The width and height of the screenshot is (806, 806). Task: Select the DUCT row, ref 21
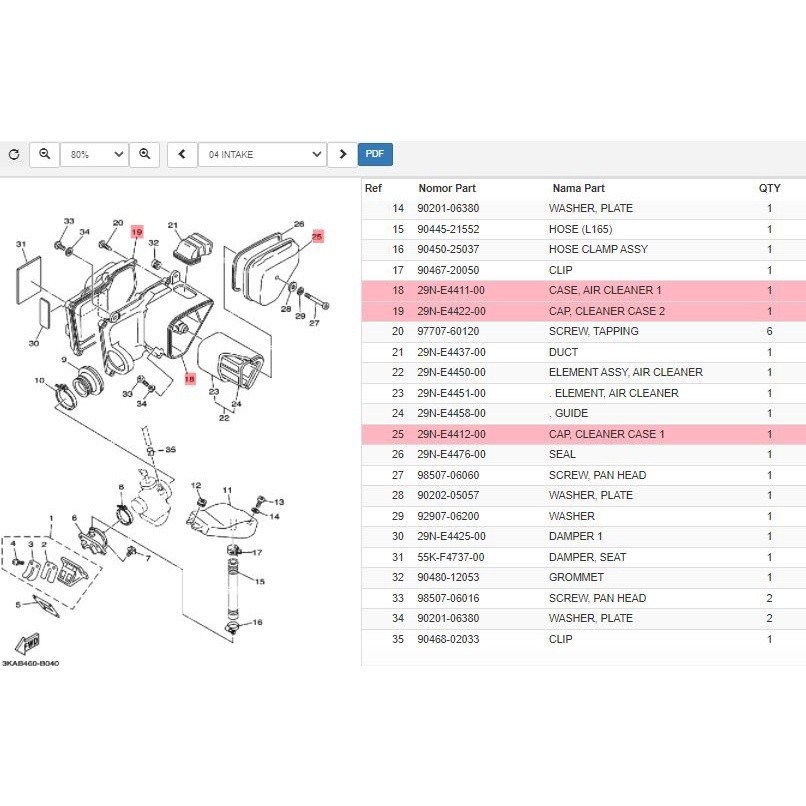(583, 352)
